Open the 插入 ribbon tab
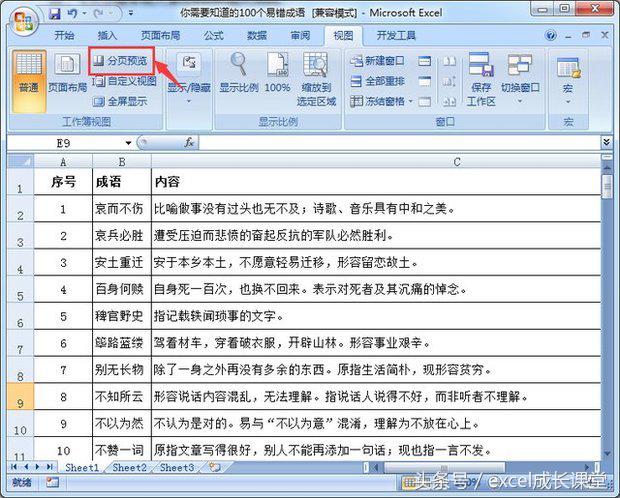Image resolution: width=620 pixels, height=498 pixels. pyautogui.click(x=107, y=36)
